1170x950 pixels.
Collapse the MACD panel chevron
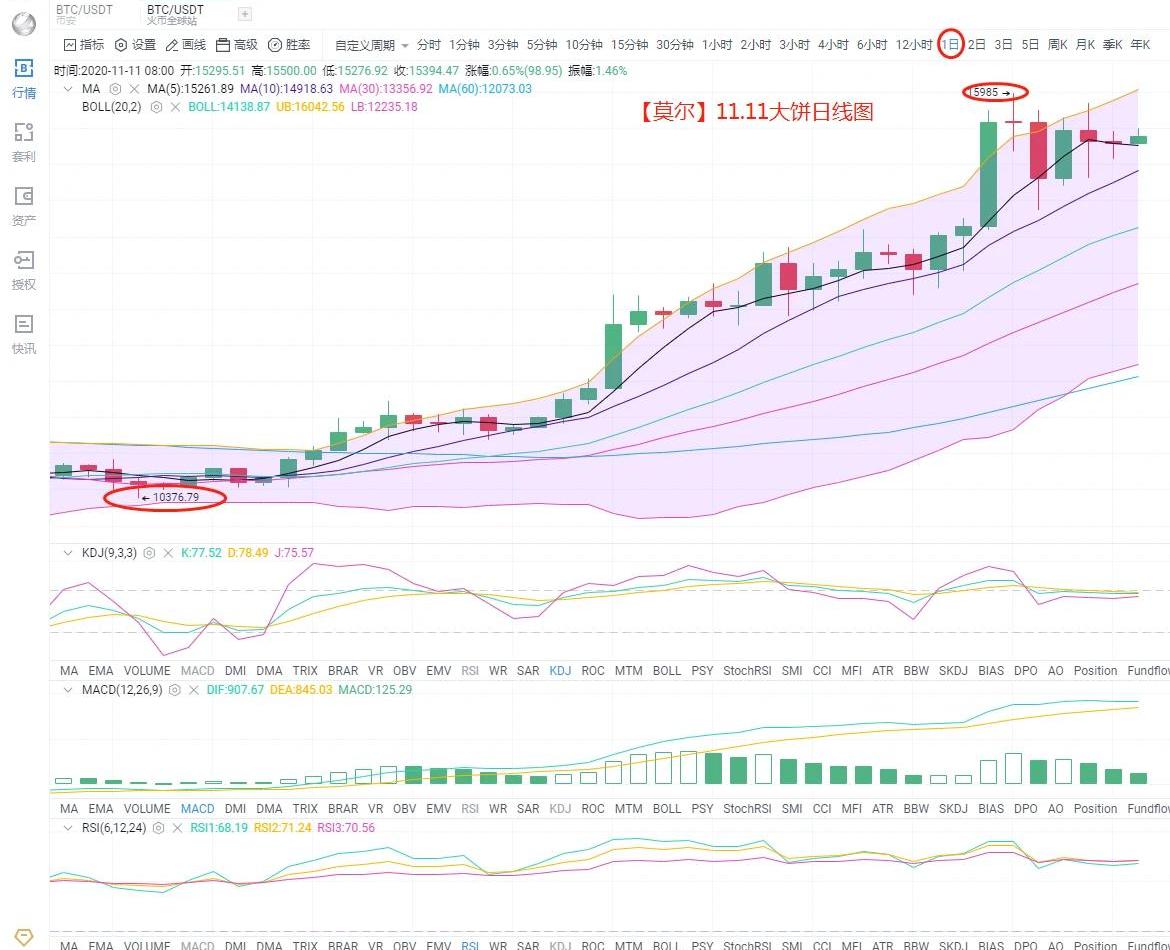(x=68, y=690)
